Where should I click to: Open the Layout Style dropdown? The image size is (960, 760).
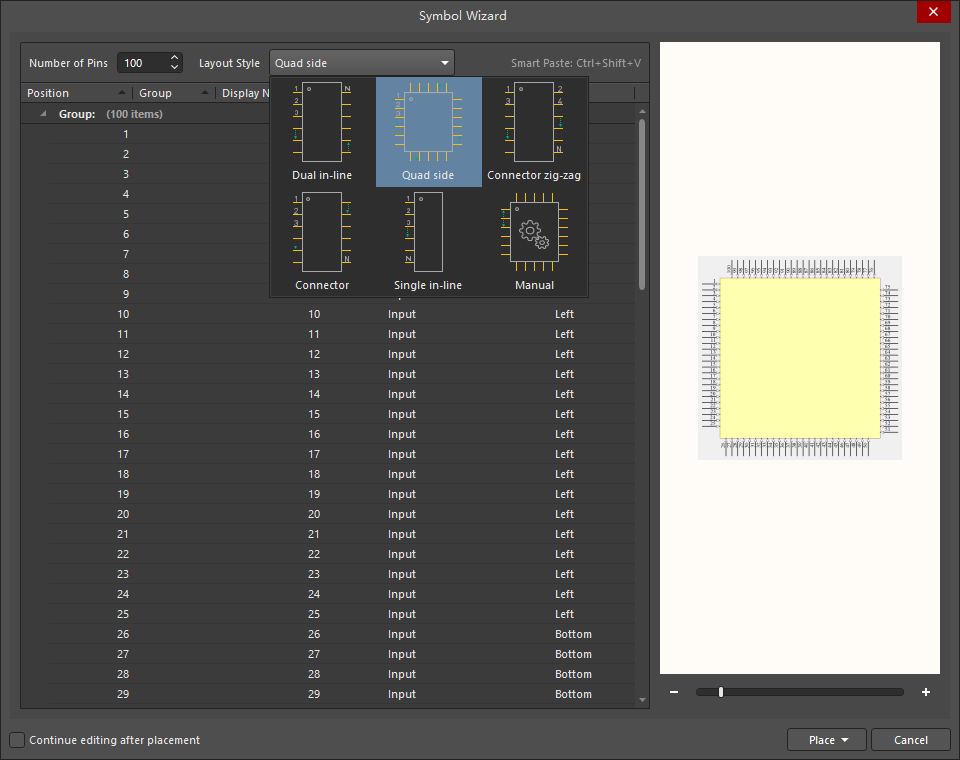point(361,63)
